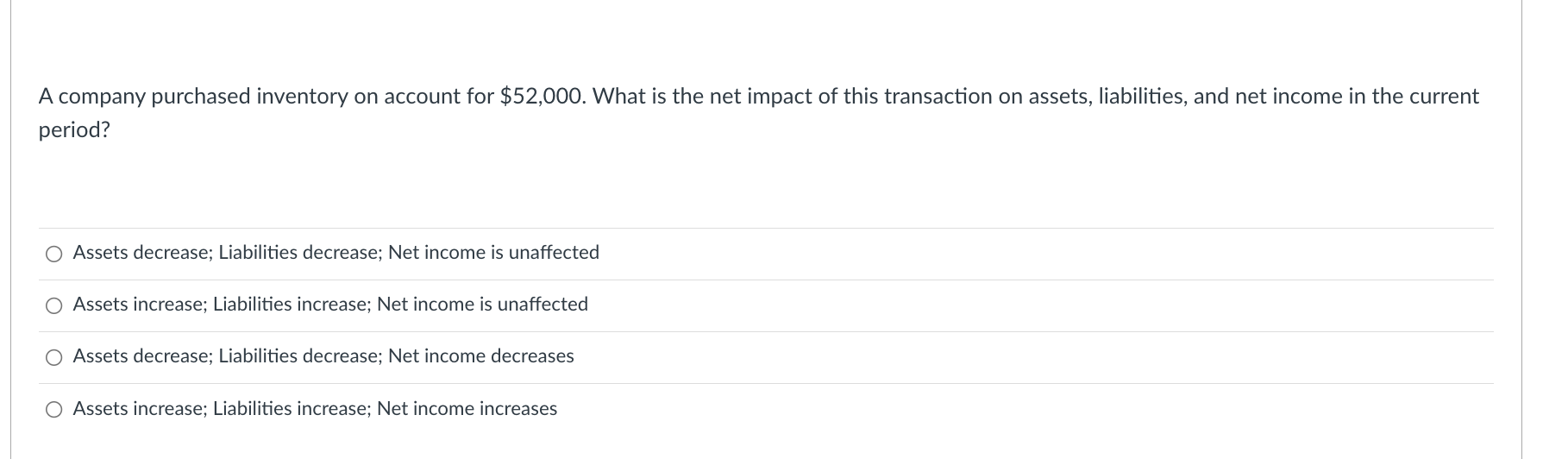The image size is (1568, 459).
Task: Click 'Liabilities decrease' in the third answer option
Action: coord(298,356)
